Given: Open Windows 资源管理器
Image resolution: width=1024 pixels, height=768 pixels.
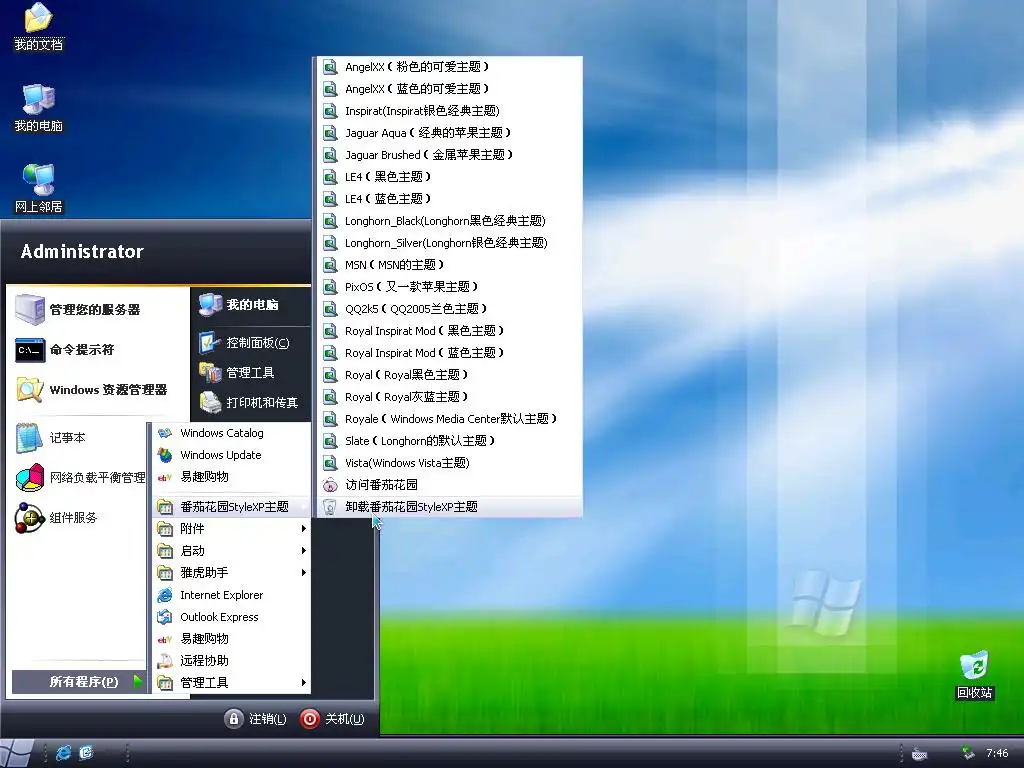Looking at the screenshot, I should [91, 390].
